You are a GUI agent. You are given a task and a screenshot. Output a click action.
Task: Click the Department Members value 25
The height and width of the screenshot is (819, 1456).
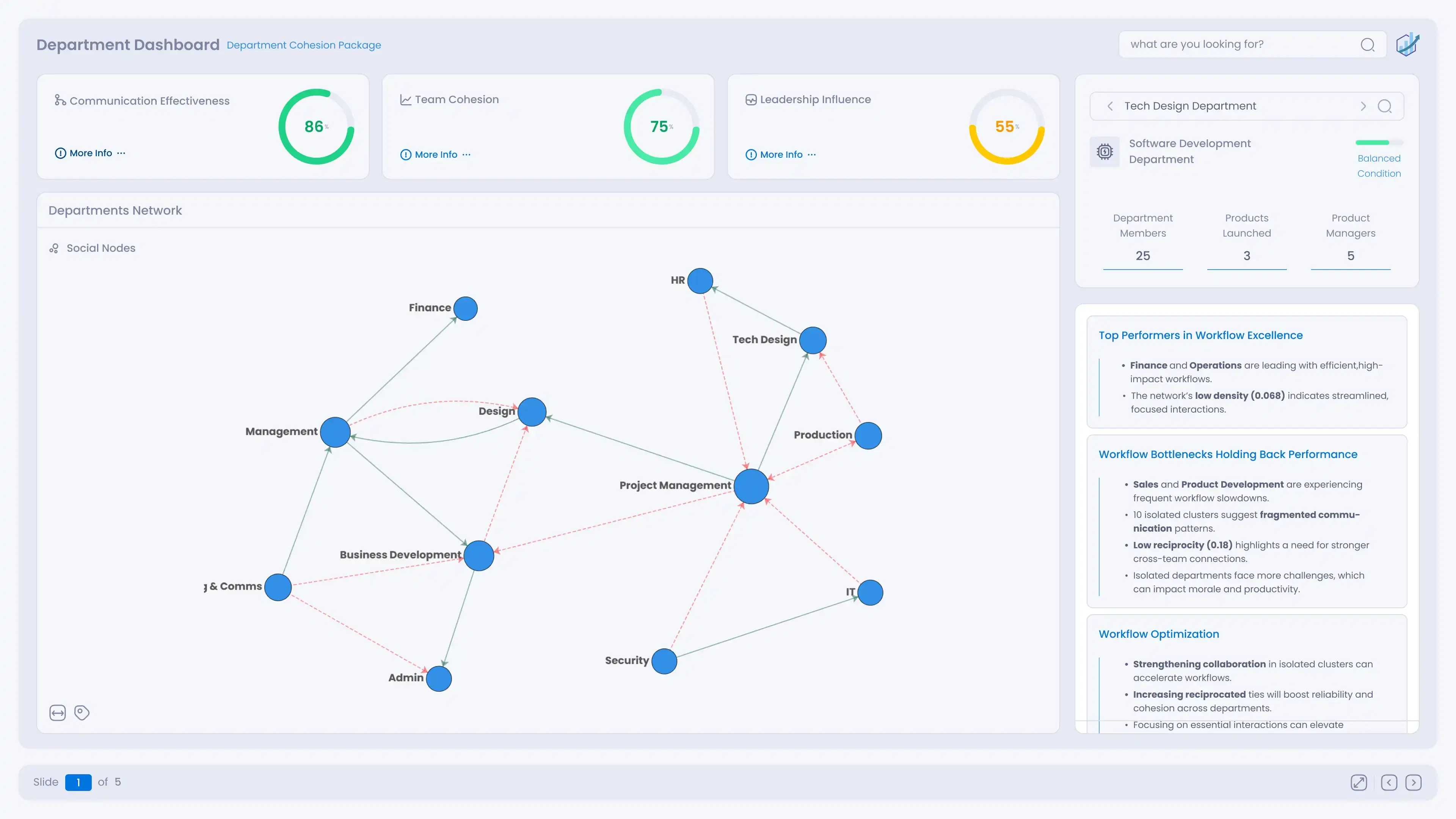1143,256
